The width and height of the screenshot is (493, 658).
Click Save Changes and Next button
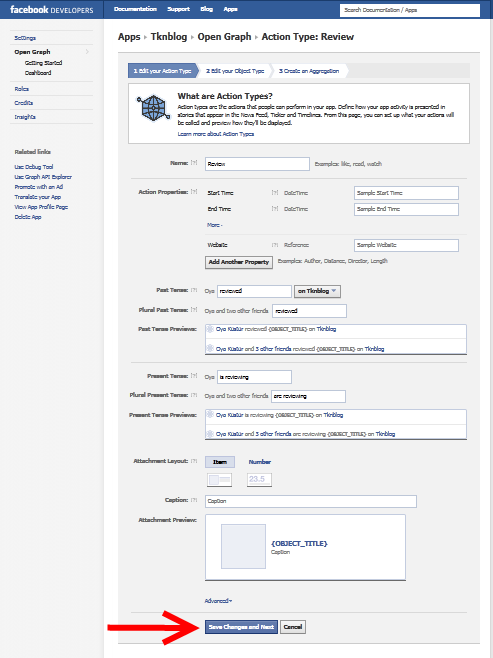click(241, 627)
